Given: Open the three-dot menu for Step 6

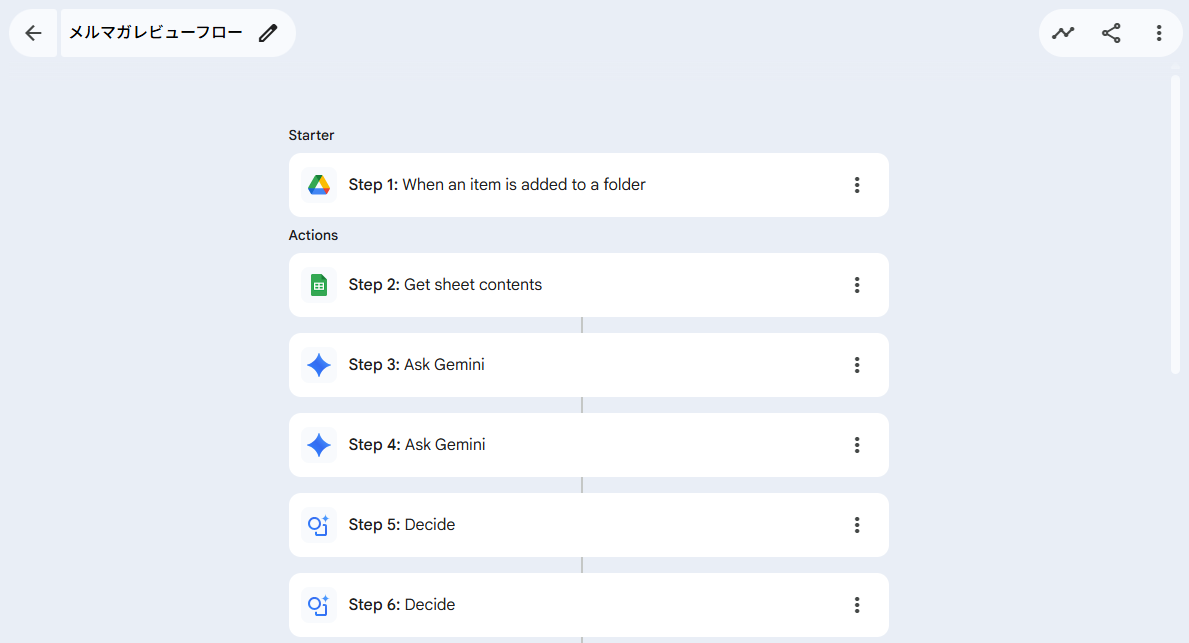Looking at the screenshot, I should (x=857, y=605).
